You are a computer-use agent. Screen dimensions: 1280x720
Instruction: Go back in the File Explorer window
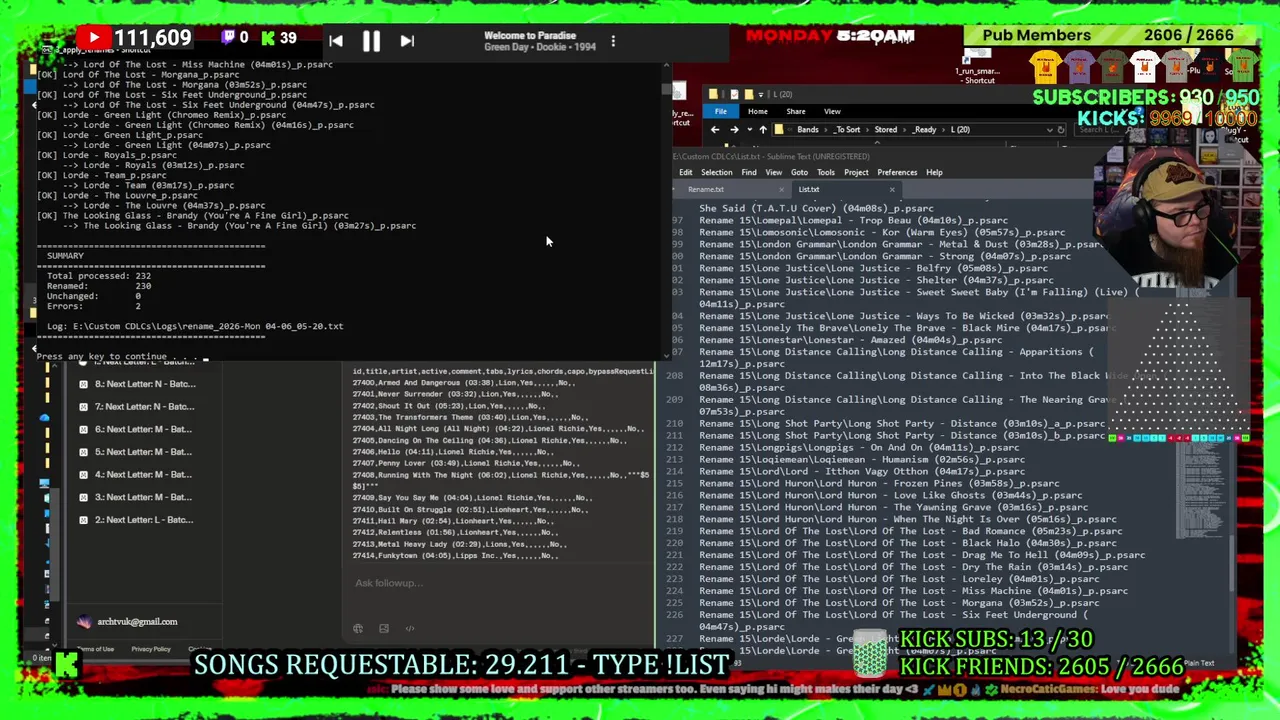[x=714, y=130]
